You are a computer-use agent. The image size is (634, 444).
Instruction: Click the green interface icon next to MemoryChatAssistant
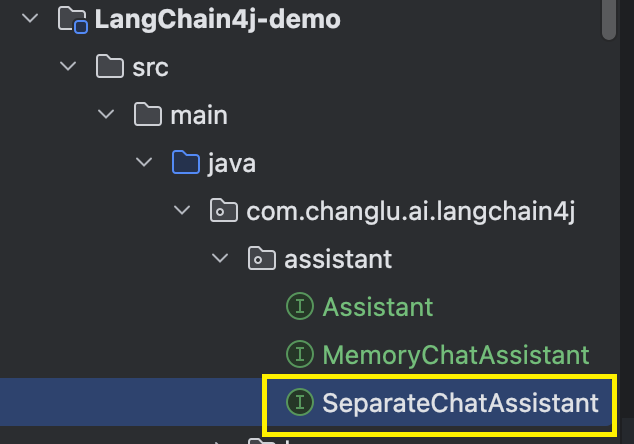(x=300, y=354)
